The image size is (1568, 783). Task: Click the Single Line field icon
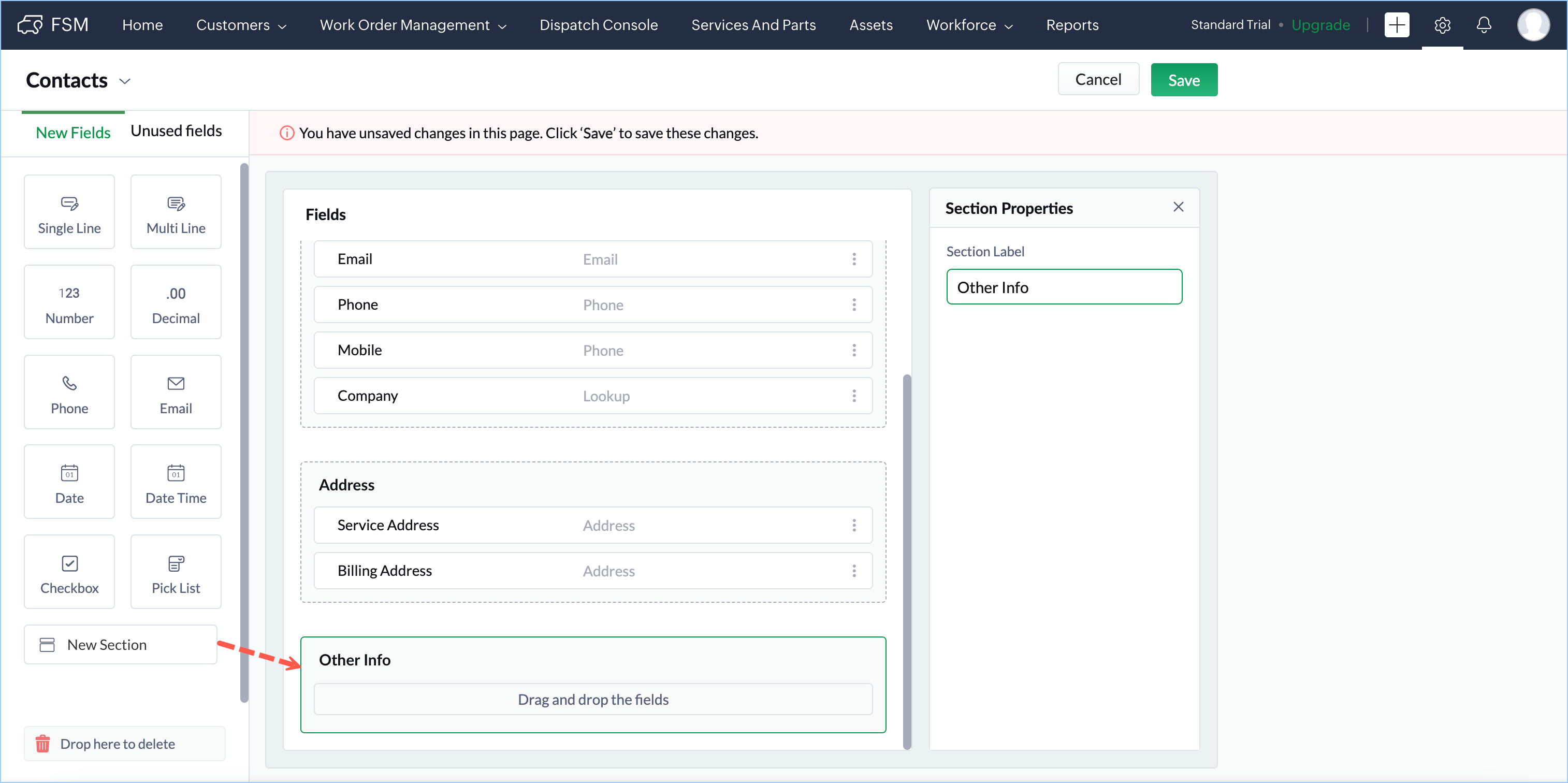(69, 204)
